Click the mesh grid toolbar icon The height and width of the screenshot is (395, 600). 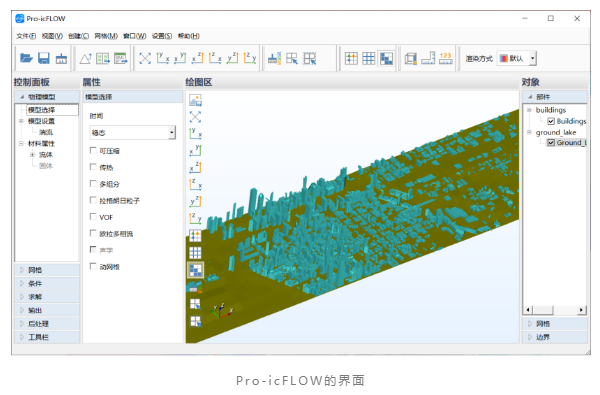[x=368, y=58]
